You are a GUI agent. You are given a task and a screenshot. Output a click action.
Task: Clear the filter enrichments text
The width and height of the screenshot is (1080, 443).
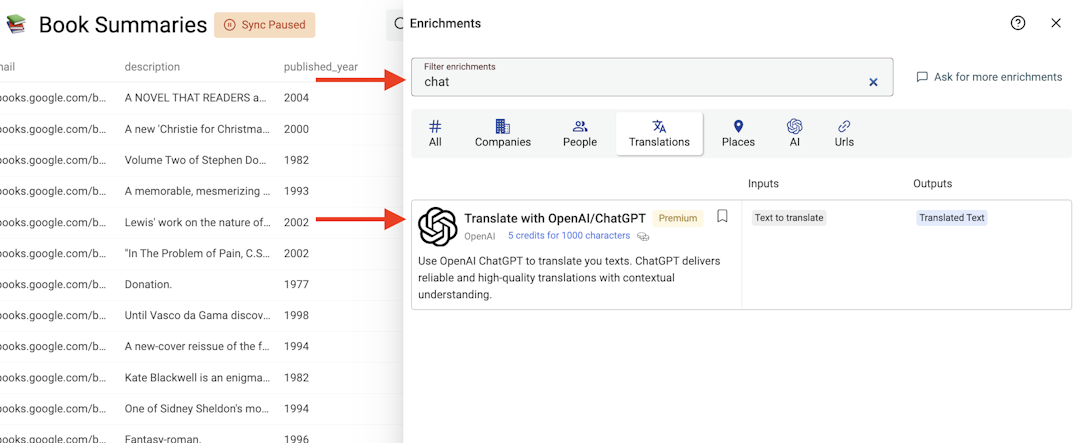873,82
